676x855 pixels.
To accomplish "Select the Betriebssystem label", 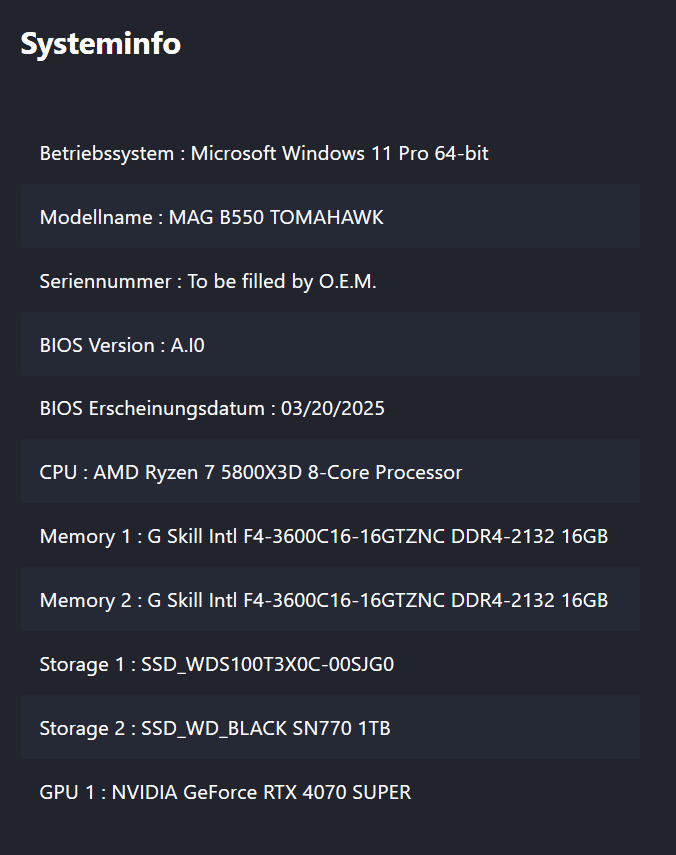I will [x=107, y=153].
